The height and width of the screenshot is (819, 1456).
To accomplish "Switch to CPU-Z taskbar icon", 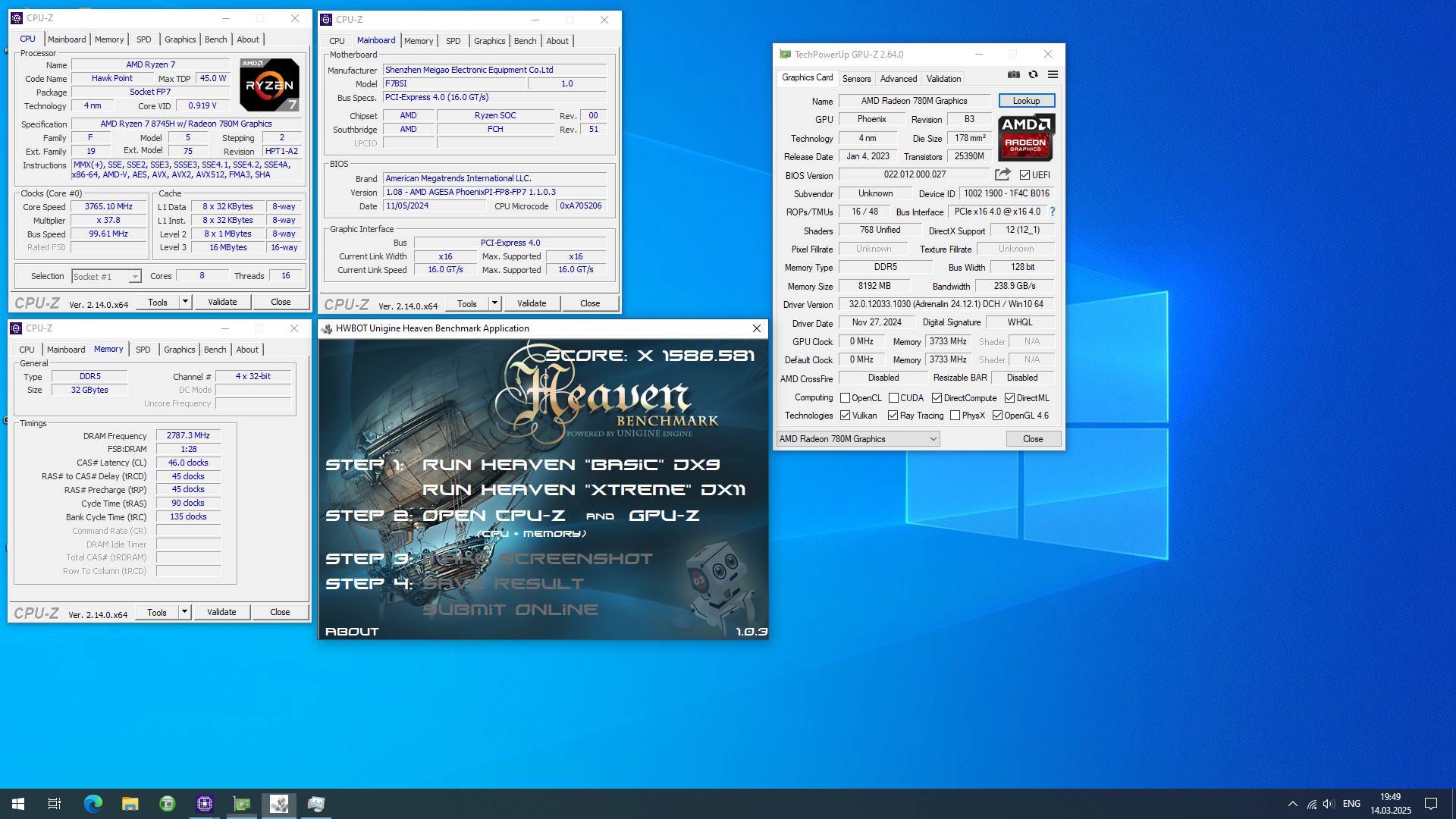I will pos(204,804).
